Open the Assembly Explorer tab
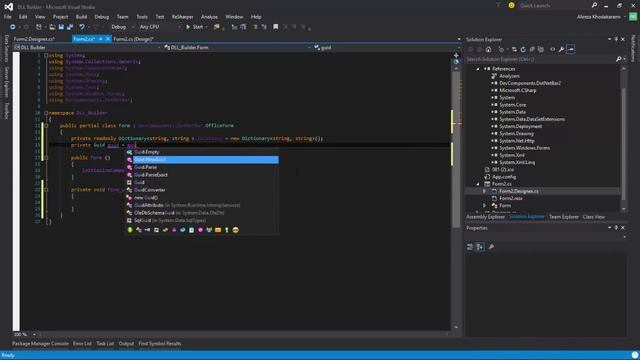Viewport: 640px width, 360px height. point(485,217)
